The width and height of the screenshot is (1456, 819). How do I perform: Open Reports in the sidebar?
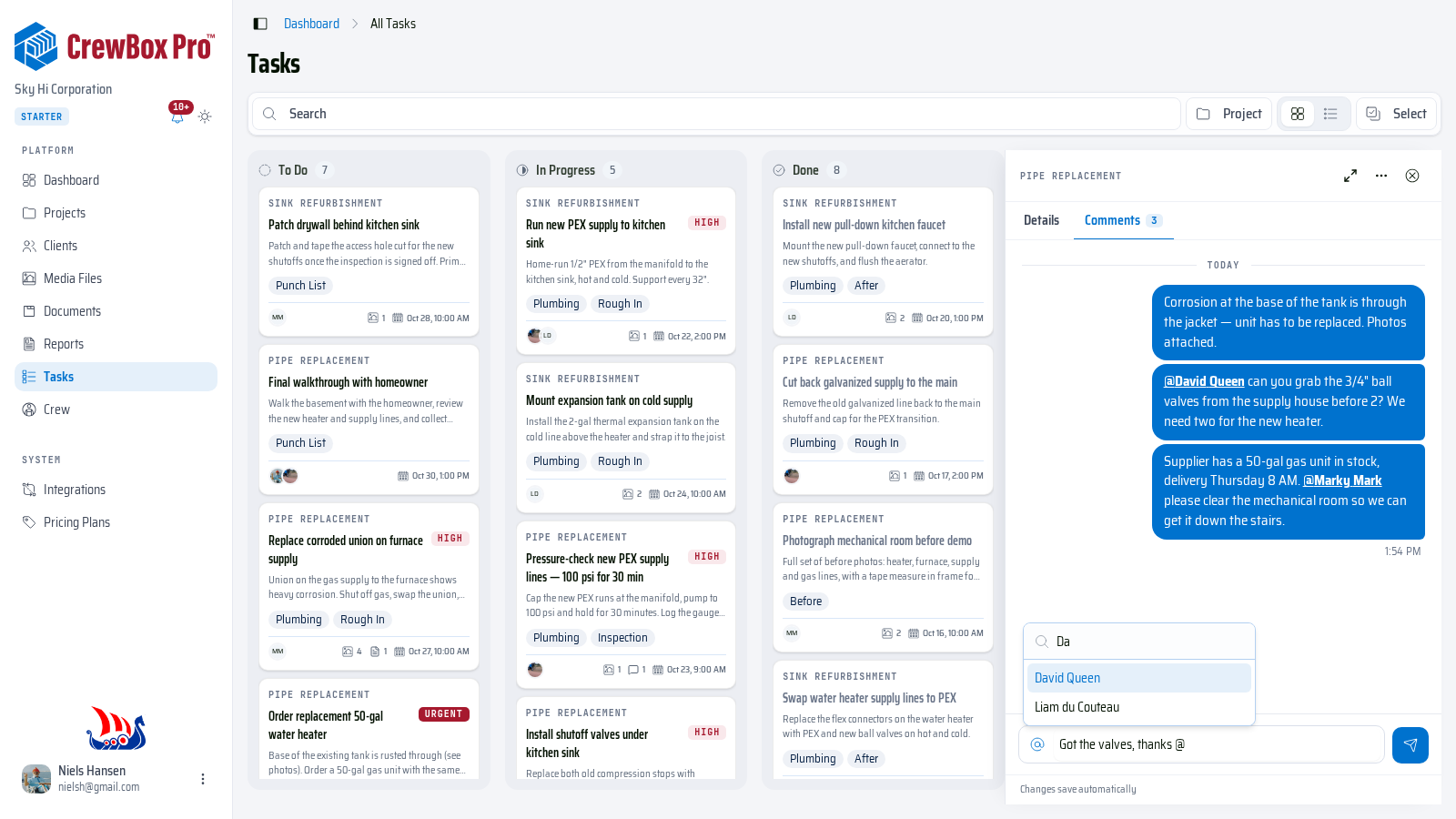tap(116, 344)
